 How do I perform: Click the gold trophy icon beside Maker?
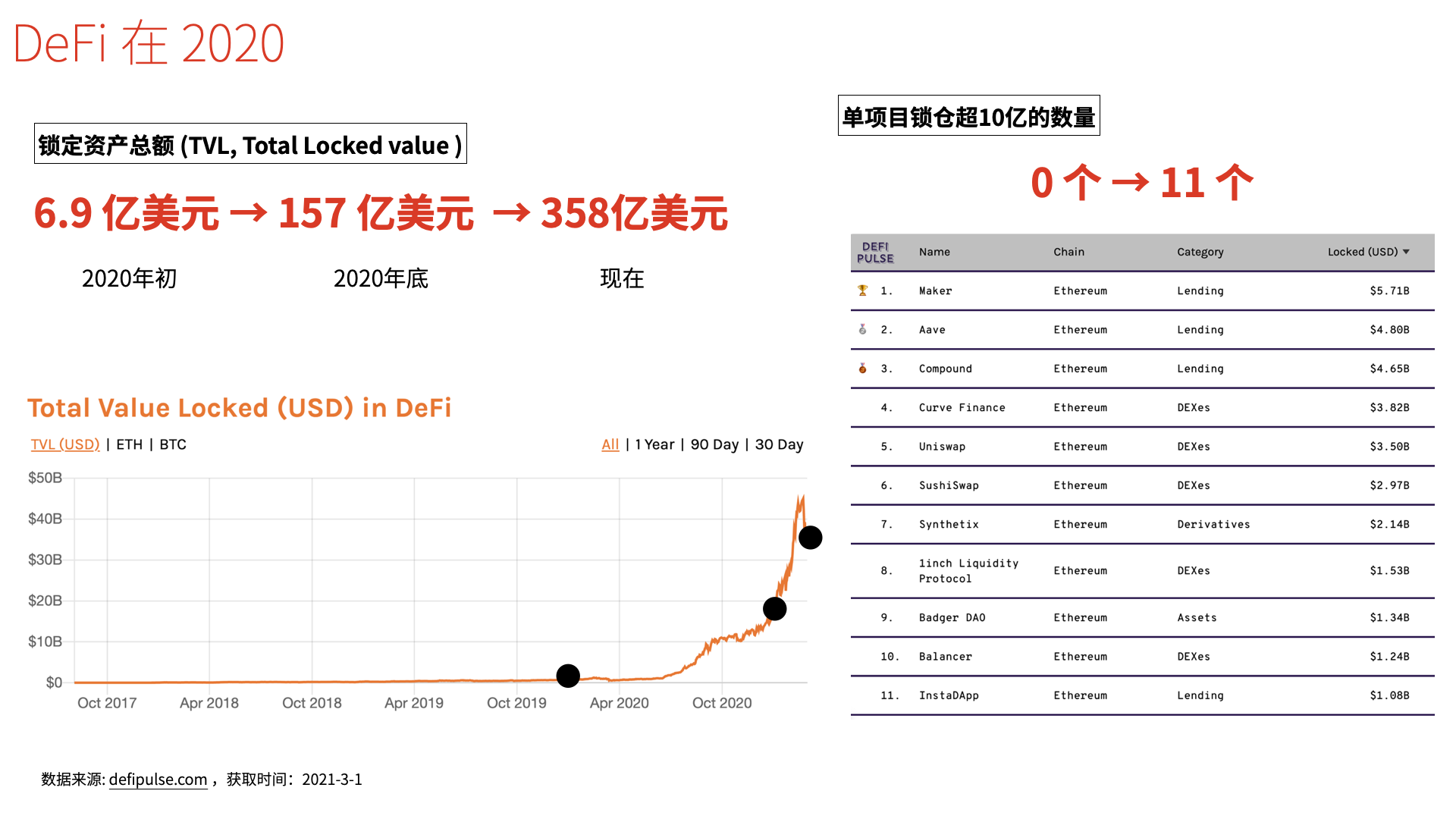pyautogui.click(x=862, y=290)
